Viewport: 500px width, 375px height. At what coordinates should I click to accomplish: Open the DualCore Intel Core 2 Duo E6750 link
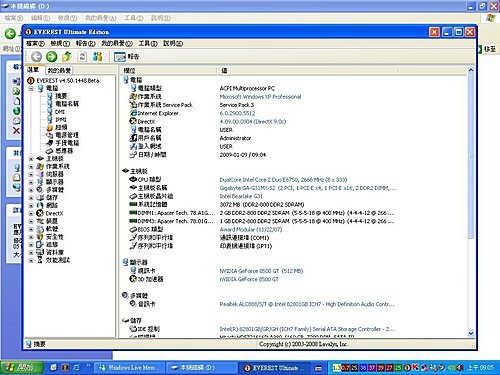[x=283, y=180]
